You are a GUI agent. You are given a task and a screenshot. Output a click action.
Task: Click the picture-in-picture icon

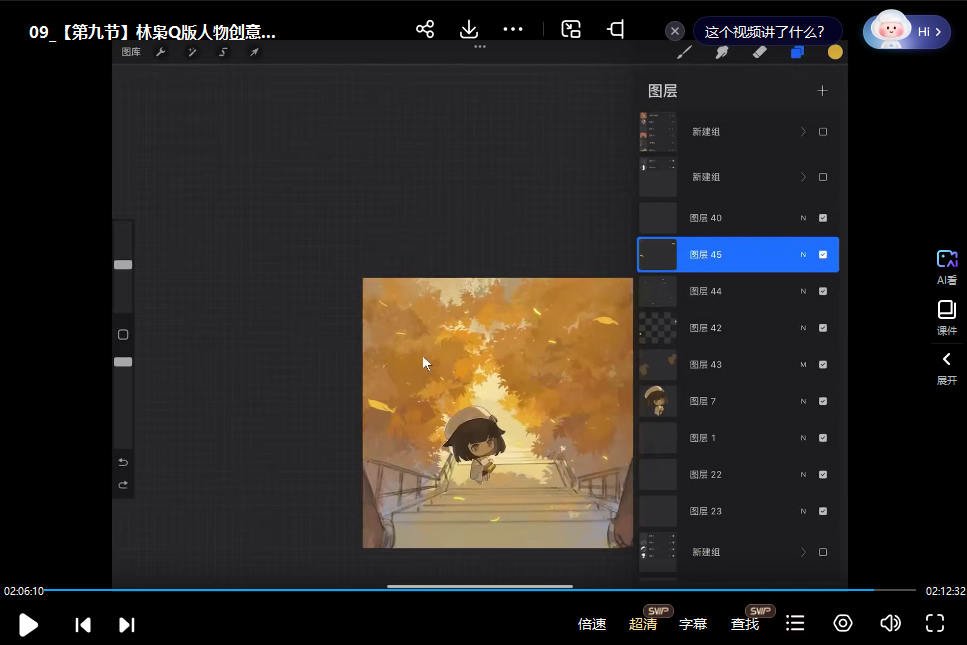[x=571, y=29]
